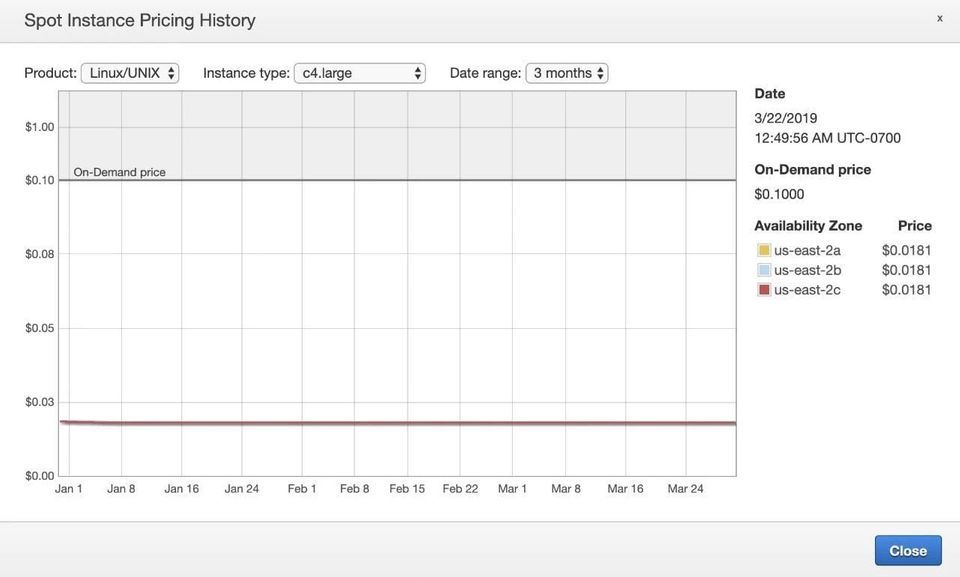Toggle the us-east-2c red legend swatch
960x577 pixels.
pyautogui.click(x=764, y=290)
